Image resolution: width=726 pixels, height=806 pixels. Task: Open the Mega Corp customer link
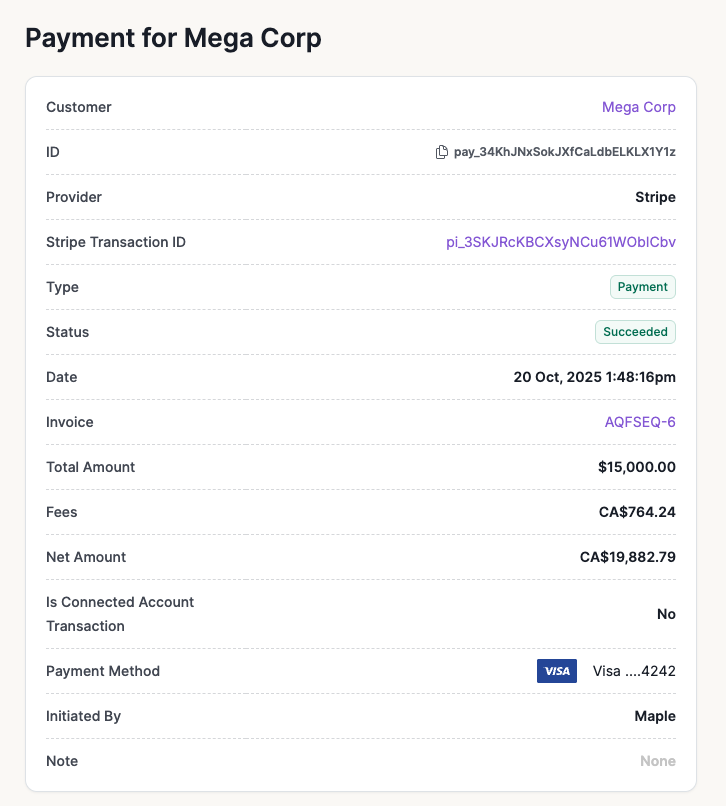click(638, 107)
